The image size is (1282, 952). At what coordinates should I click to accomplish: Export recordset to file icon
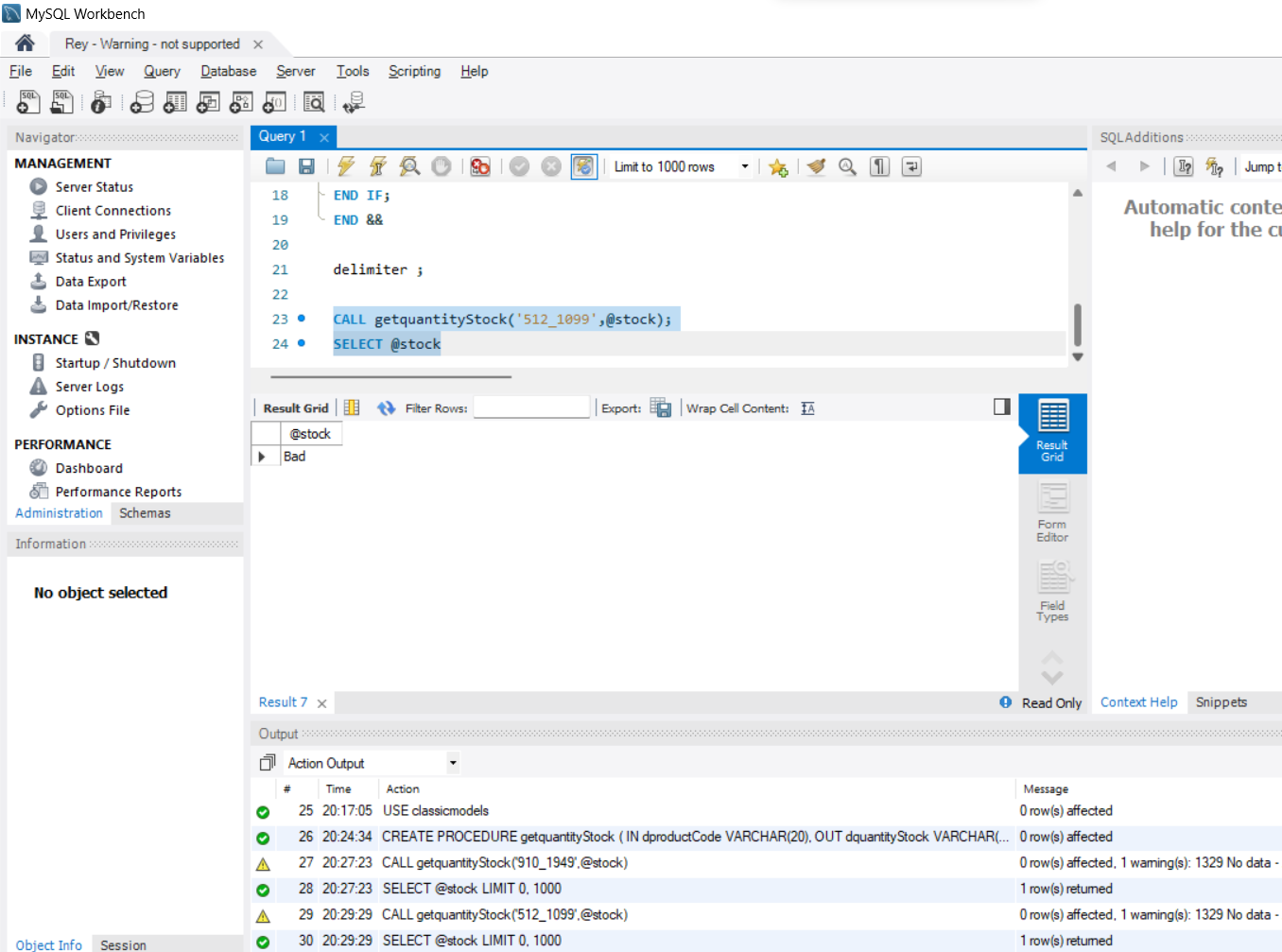pos(661,407)
